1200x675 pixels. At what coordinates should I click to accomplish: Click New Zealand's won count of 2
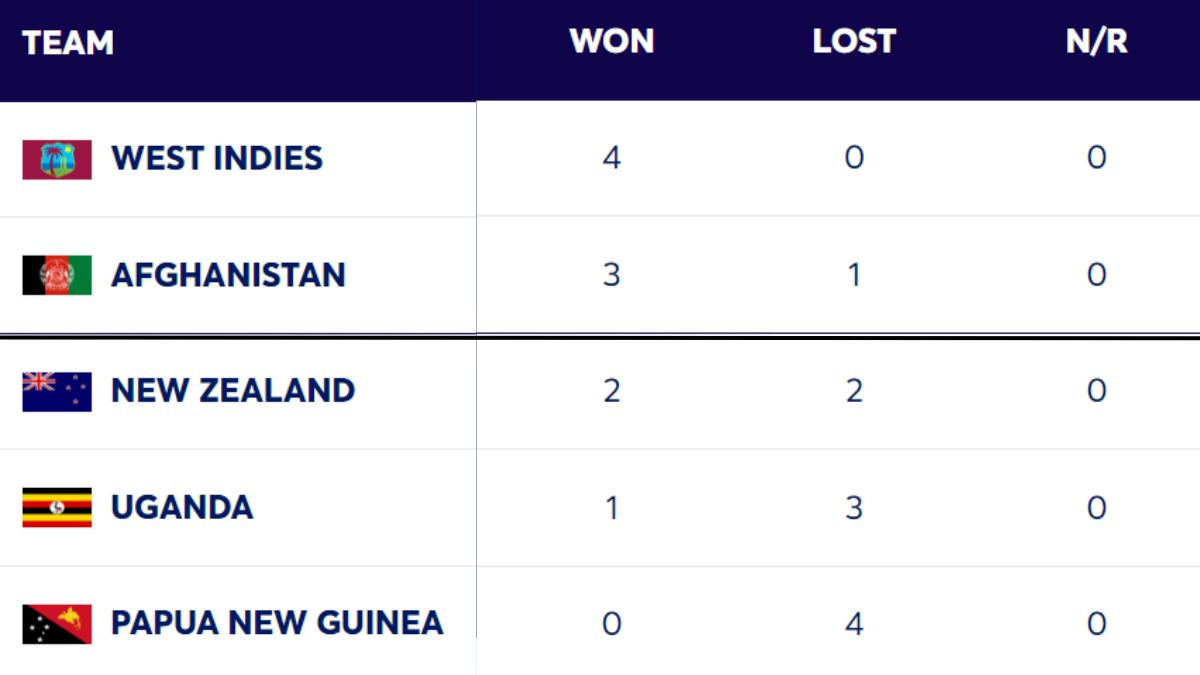(x=612, y=391)
